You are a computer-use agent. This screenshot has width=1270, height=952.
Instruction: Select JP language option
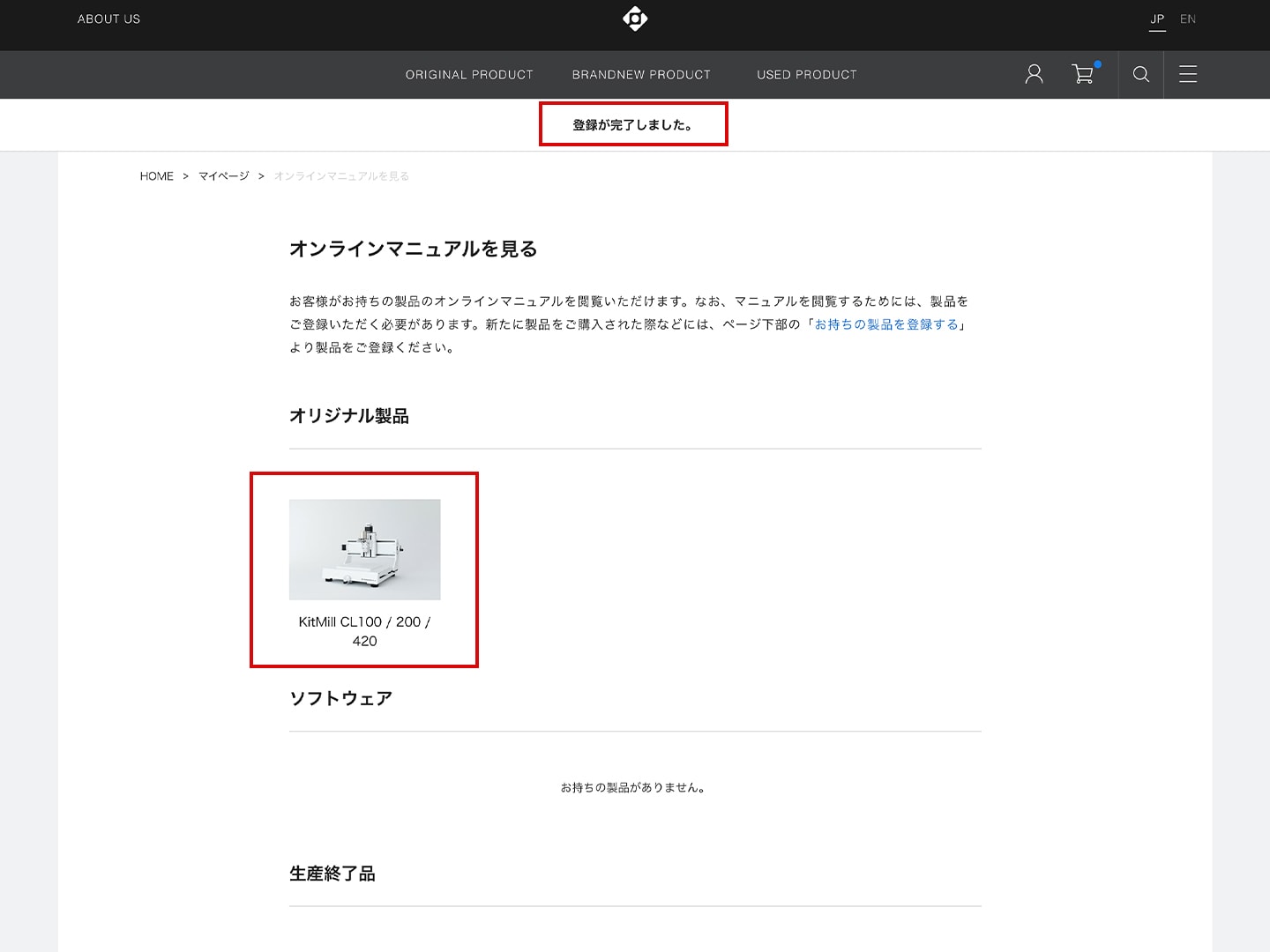(x=1157, y=19)
